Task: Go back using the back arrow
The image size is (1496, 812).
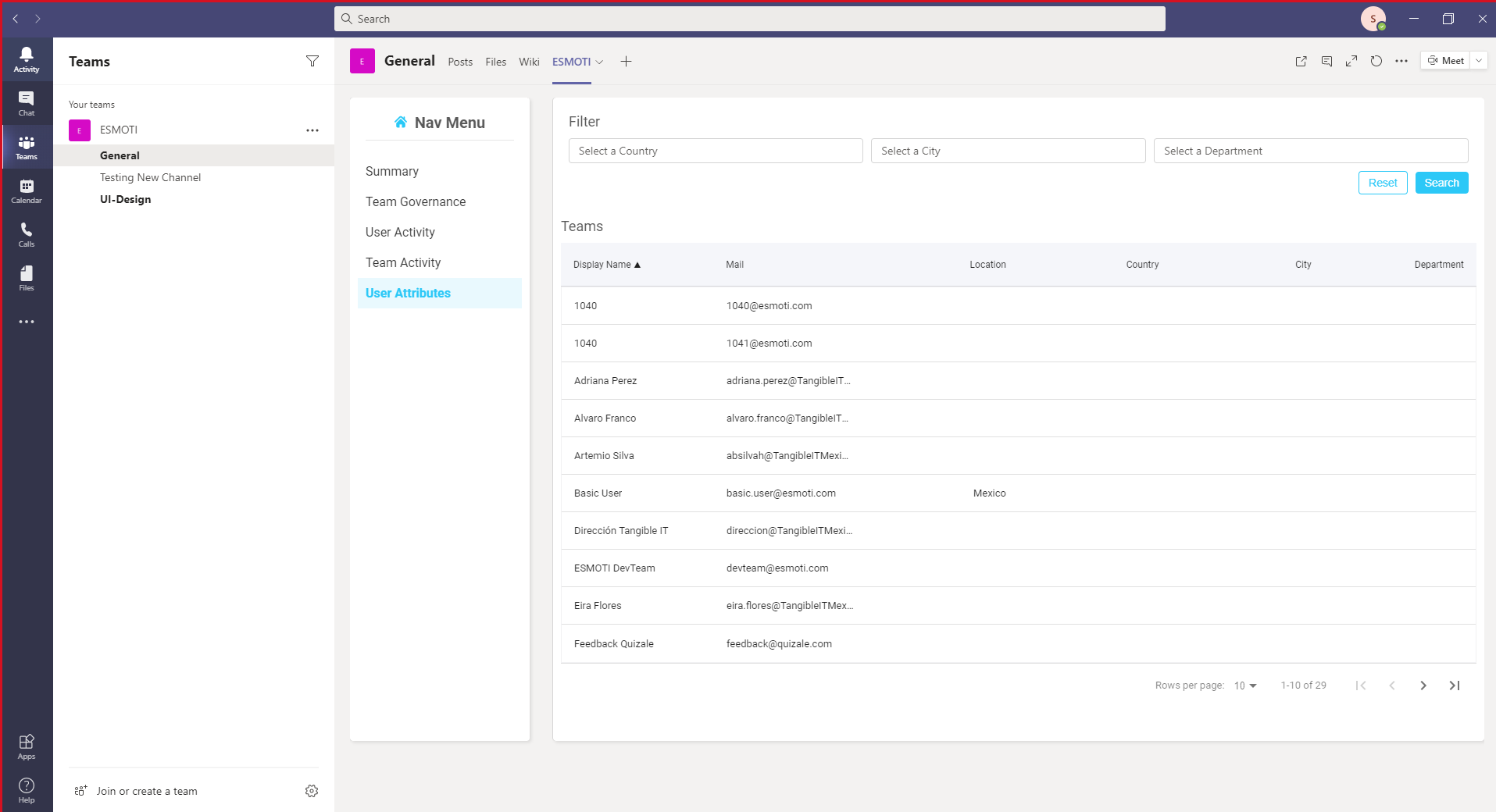Action: 16,19
